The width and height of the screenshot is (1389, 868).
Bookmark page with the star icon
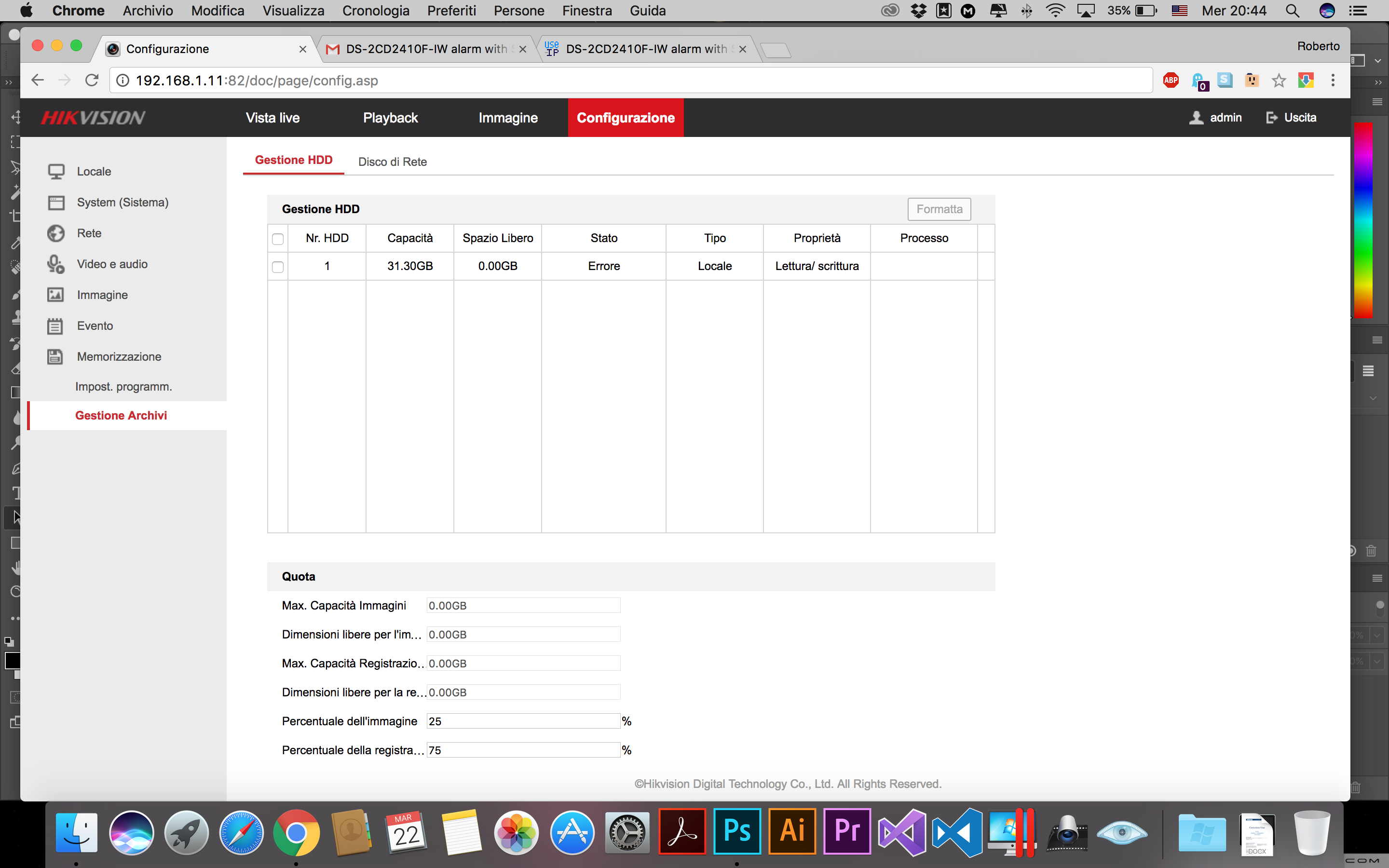(x=1278, y=81)
